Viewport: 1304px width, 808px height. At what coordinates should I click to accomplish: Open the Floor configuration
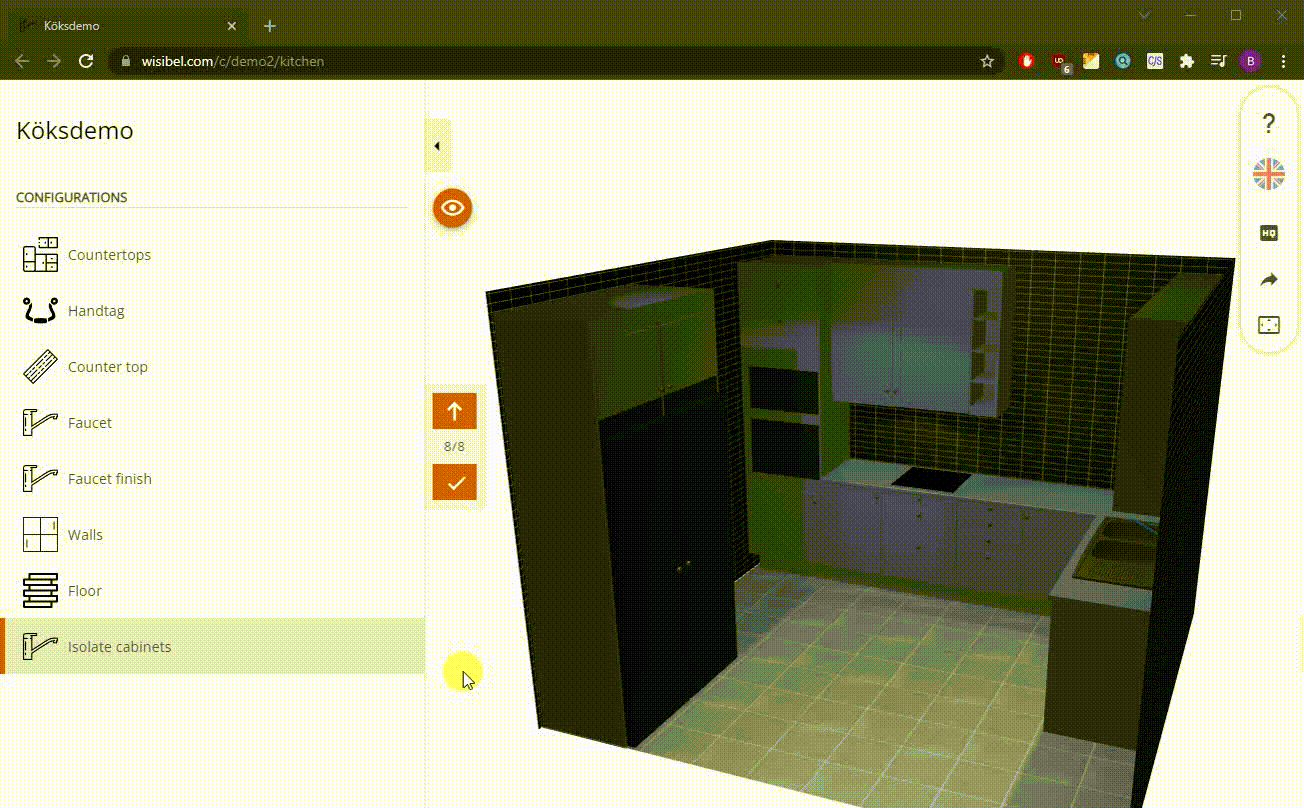click(x=85, y=591)
